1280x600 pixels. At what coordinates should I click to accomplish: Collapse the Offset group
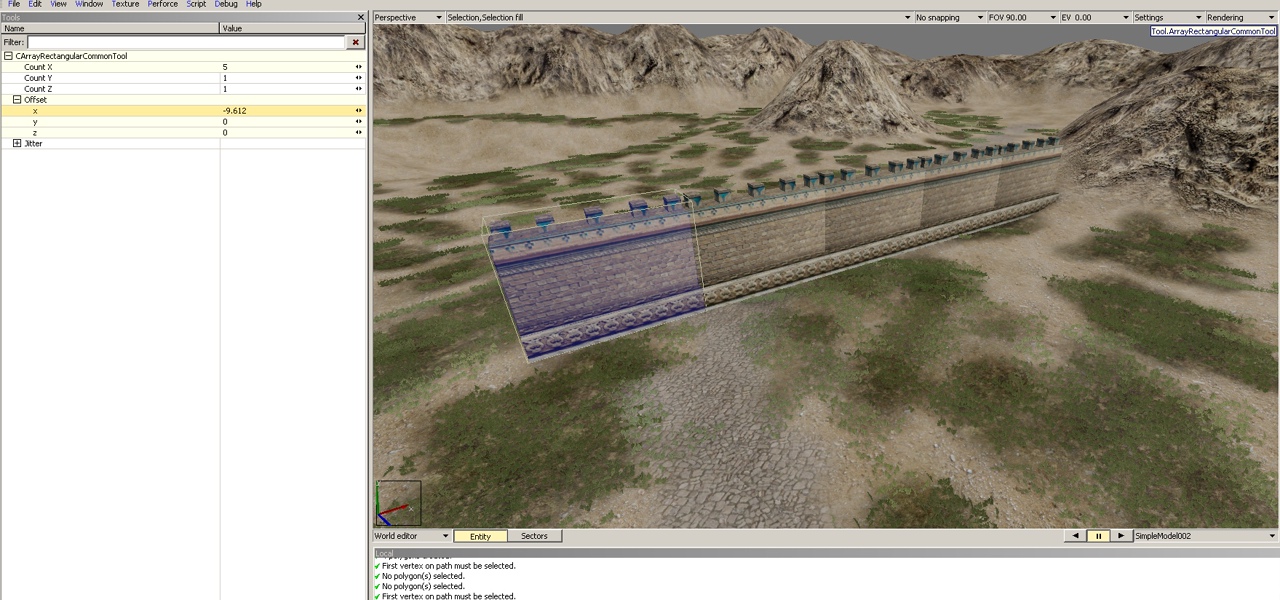point(17,100)
